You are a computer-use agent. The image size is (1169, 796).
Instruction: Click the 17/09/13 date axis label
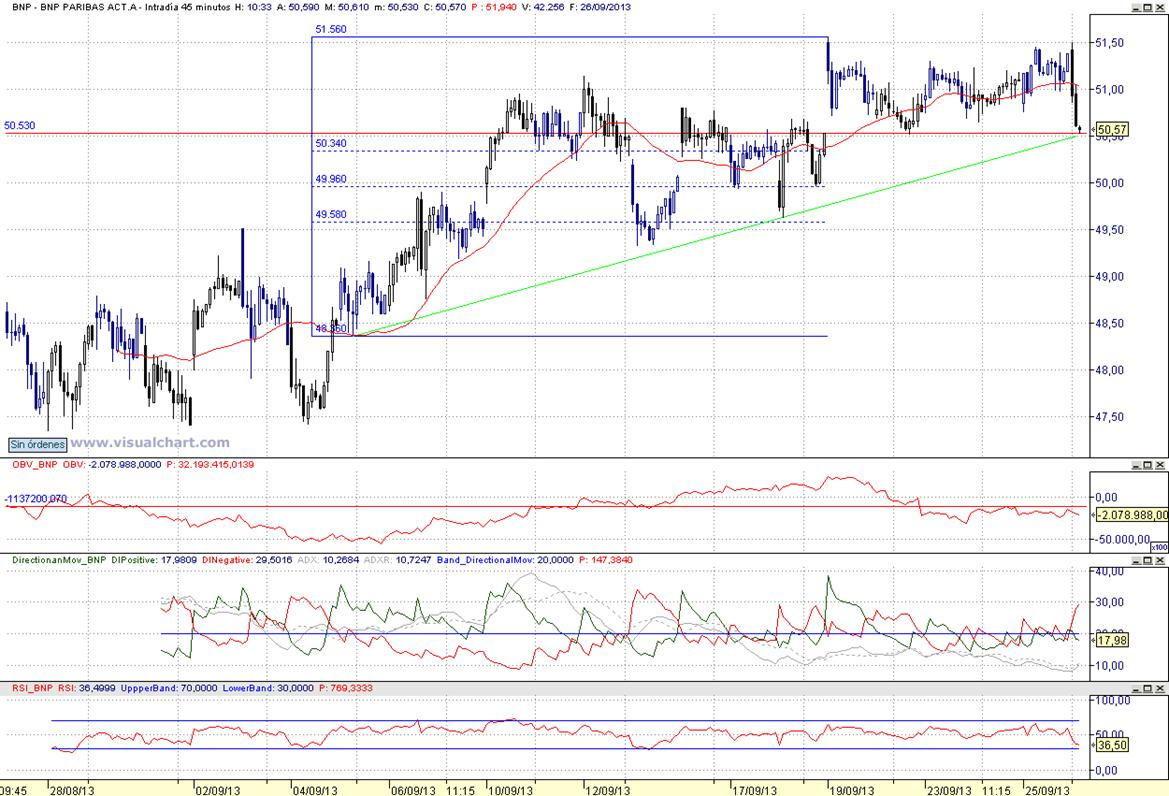point(755,790)
